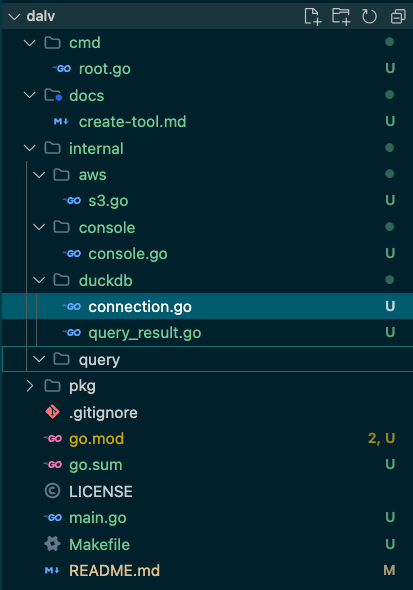413x590 pixels.
Task: Collapse the docs folder chevron
Action: coord(29,95)
